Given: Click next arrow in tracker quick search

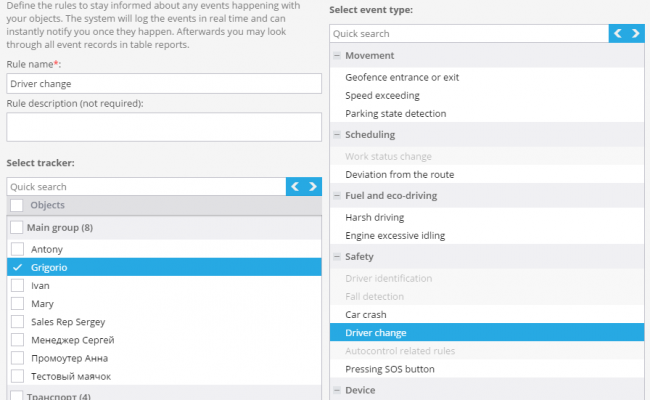Looking at the screenshot, I should 313,187.
